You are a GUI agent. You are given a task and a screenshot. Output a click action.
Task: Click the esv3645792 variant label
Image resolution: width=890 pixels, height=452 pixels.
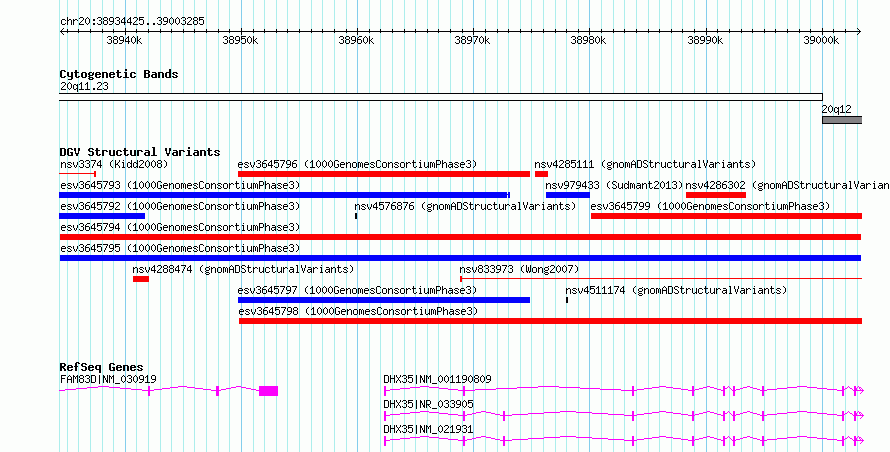click(180, 207)
